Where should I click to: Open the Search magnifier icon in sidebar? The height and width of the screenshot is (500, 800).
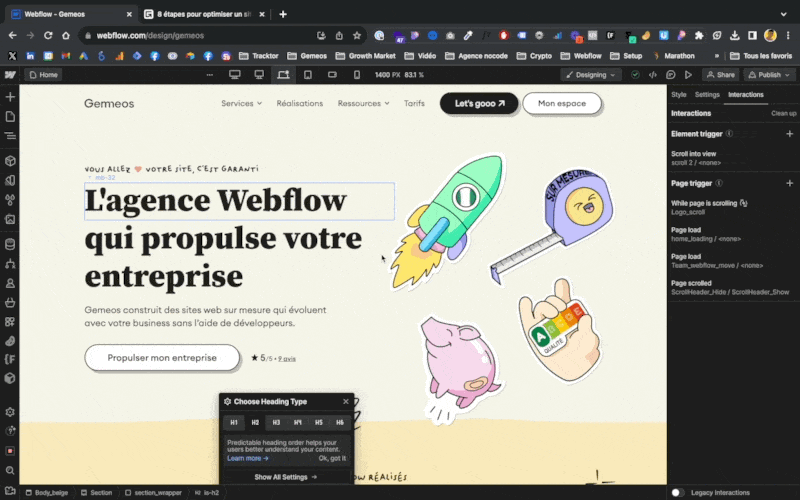point(10,470)
